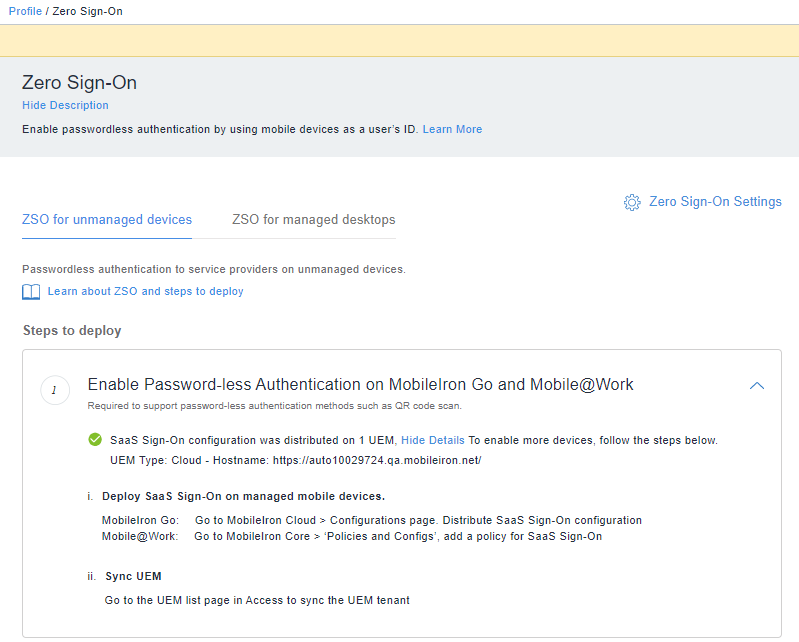
Task: Click the green checkmark status icon
Action: [x=95, y=440]
